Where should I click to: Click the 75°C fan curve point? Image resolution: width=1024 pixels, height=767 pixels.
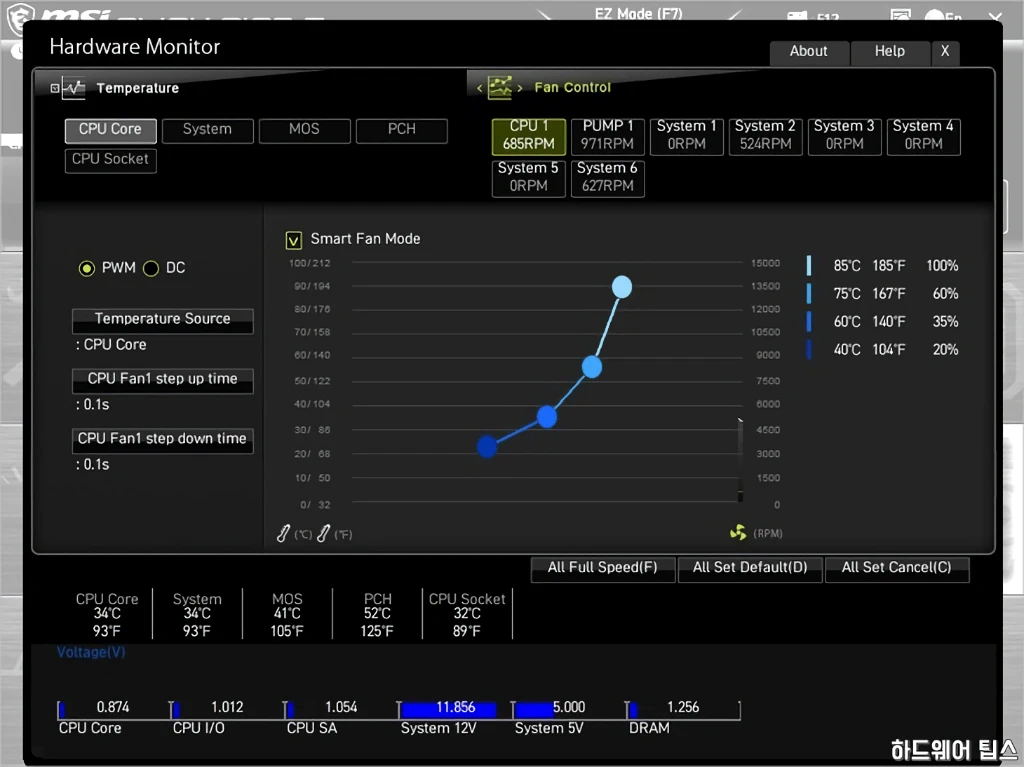pos(592,367)
